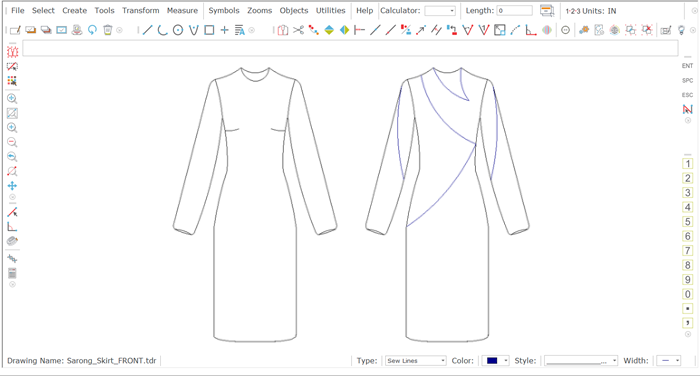Screen dimensions: 700x376
Task: Click the light bulb hint icon
Action: pyautogui.click(x=681, y=30)
